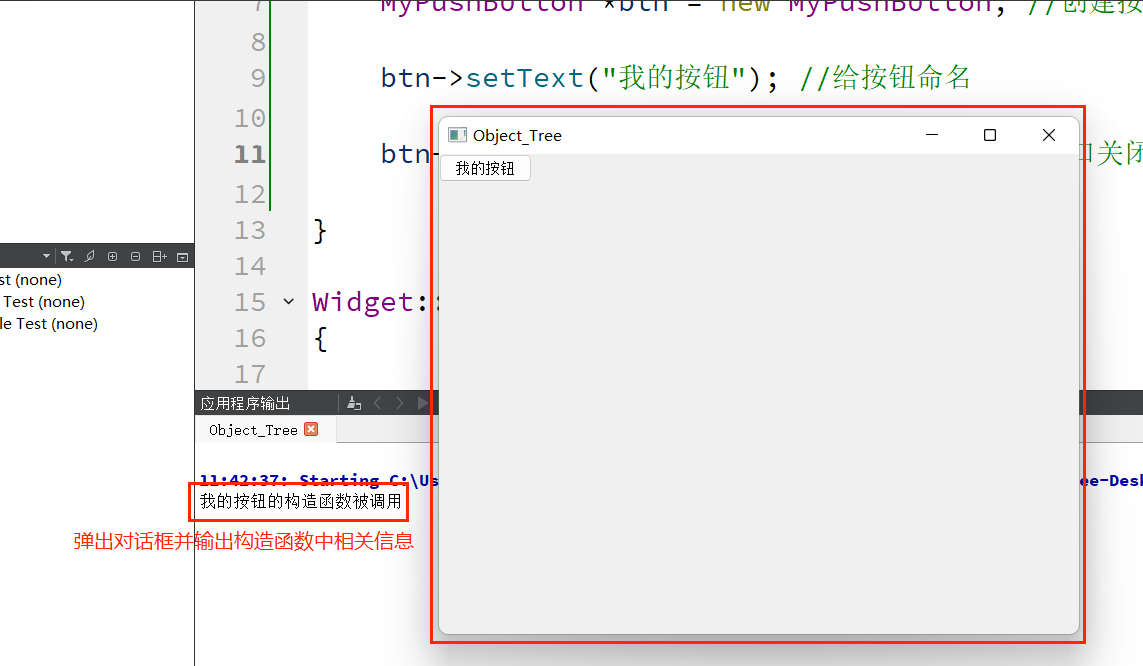This screenshot has width=1143, height=666.
Task: Click the "我的按钮" string literal on line 9
Action: click(676, 78)
